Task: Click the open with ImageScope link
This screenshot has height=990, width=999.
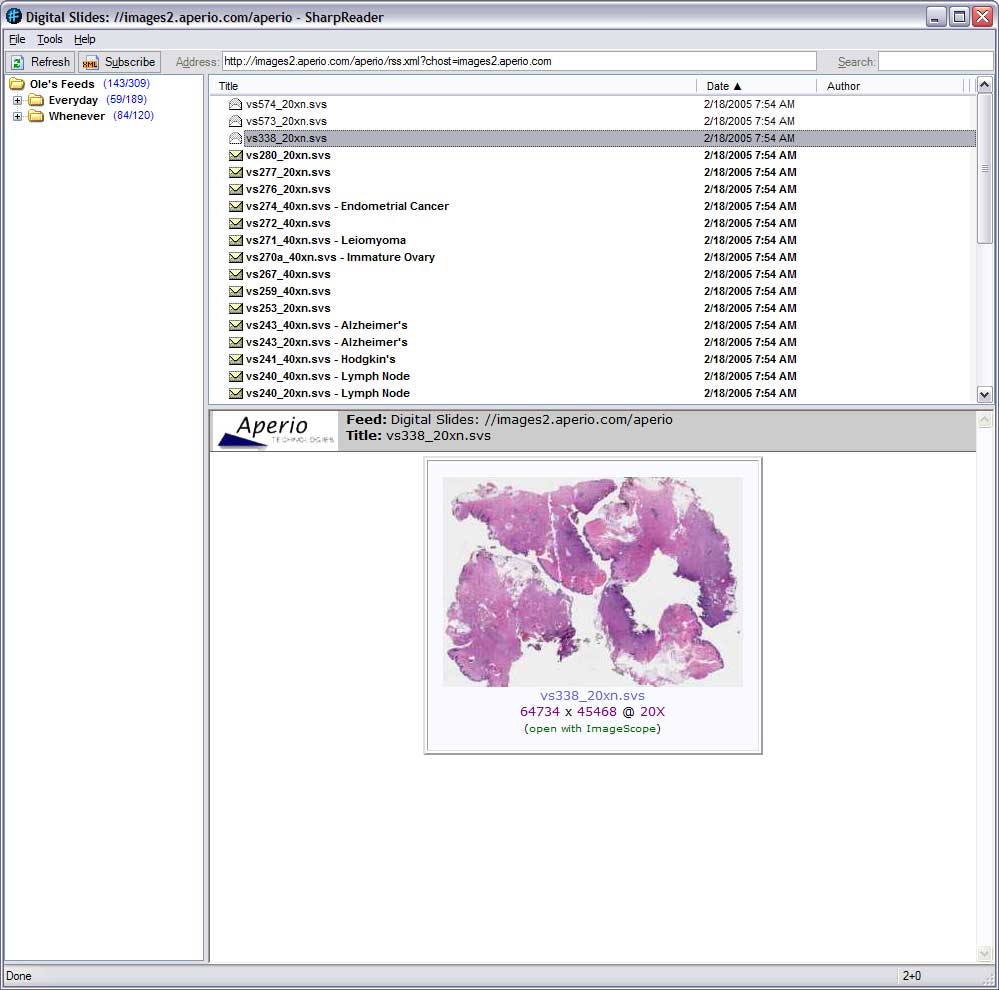Action: [x=592, y=728]
